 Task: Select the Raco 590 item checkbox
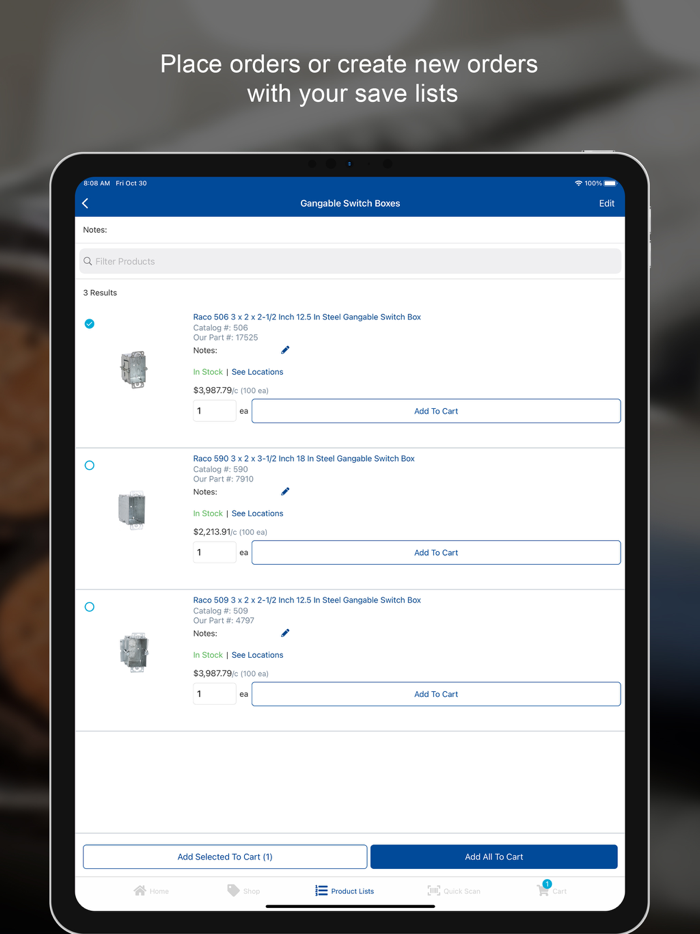point(89,465)
